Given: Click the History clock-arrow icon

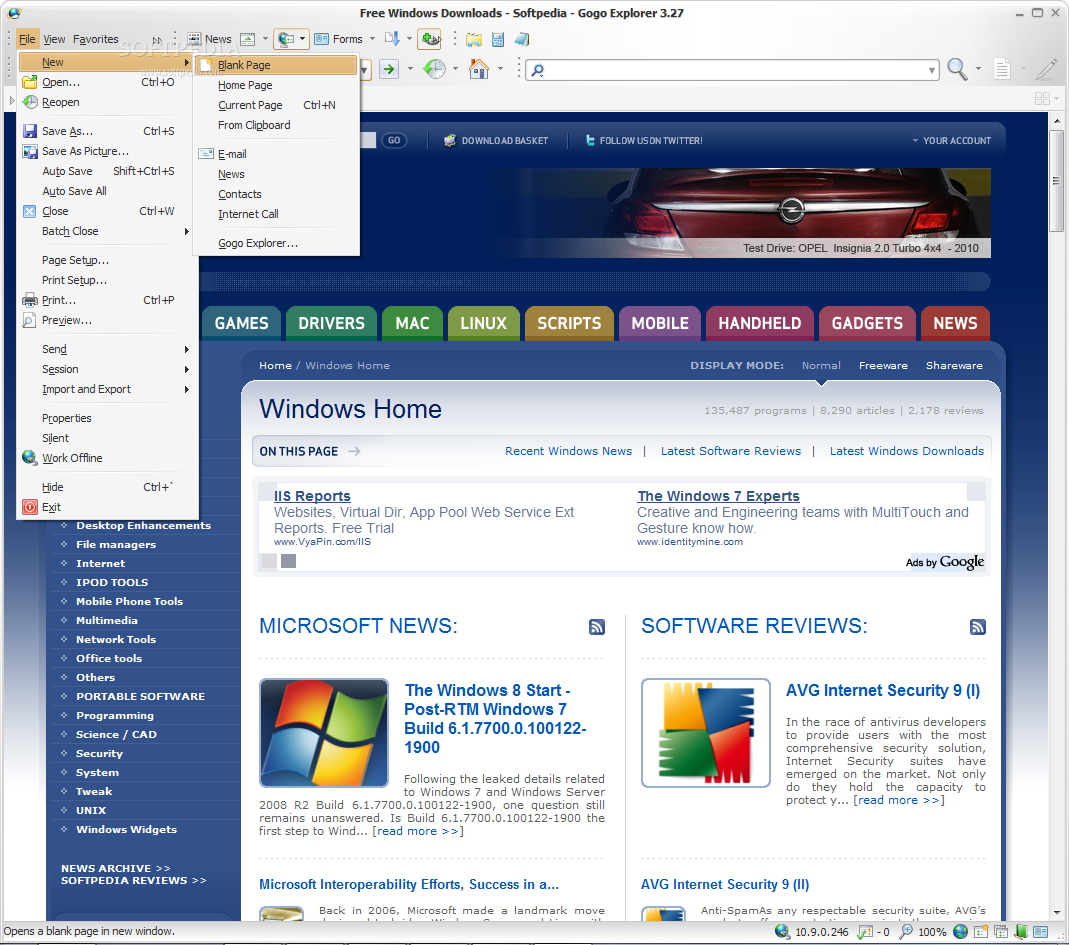Looking at the screenshot, I should [434, 69].
